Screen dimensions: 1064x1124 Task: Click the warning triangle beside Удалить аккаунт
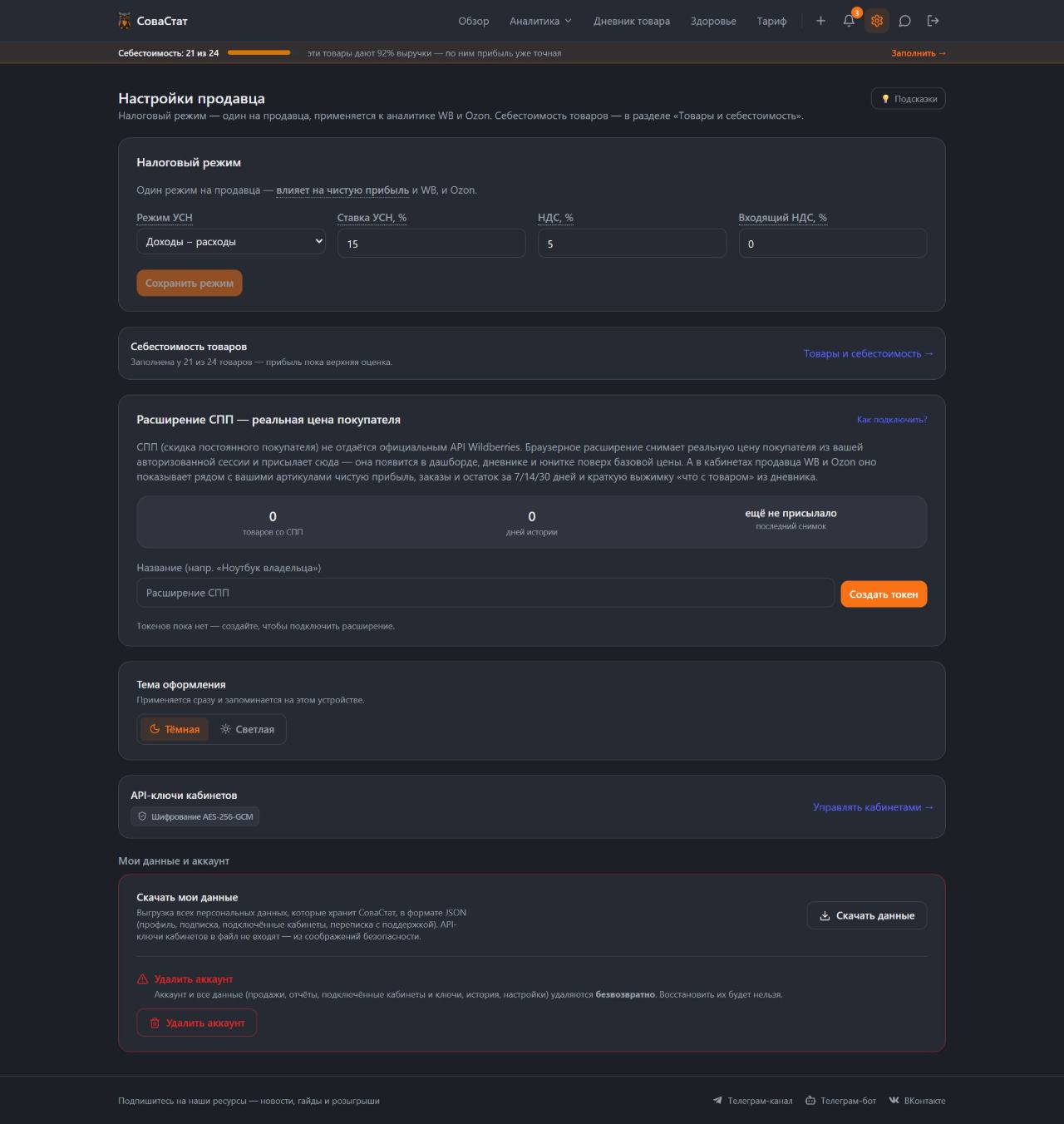pyautogui.click(x=143, y=979)
